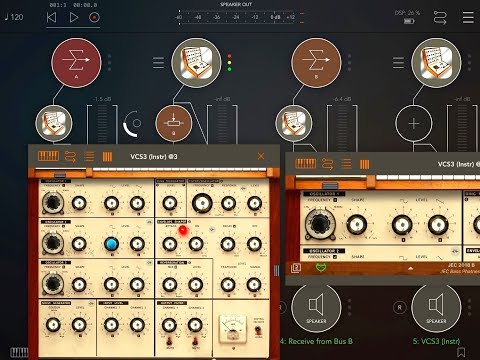Click Oscillator 1 shape knob in right VCS3 window
The image size is (480, 360).
[x=356, y=225]
